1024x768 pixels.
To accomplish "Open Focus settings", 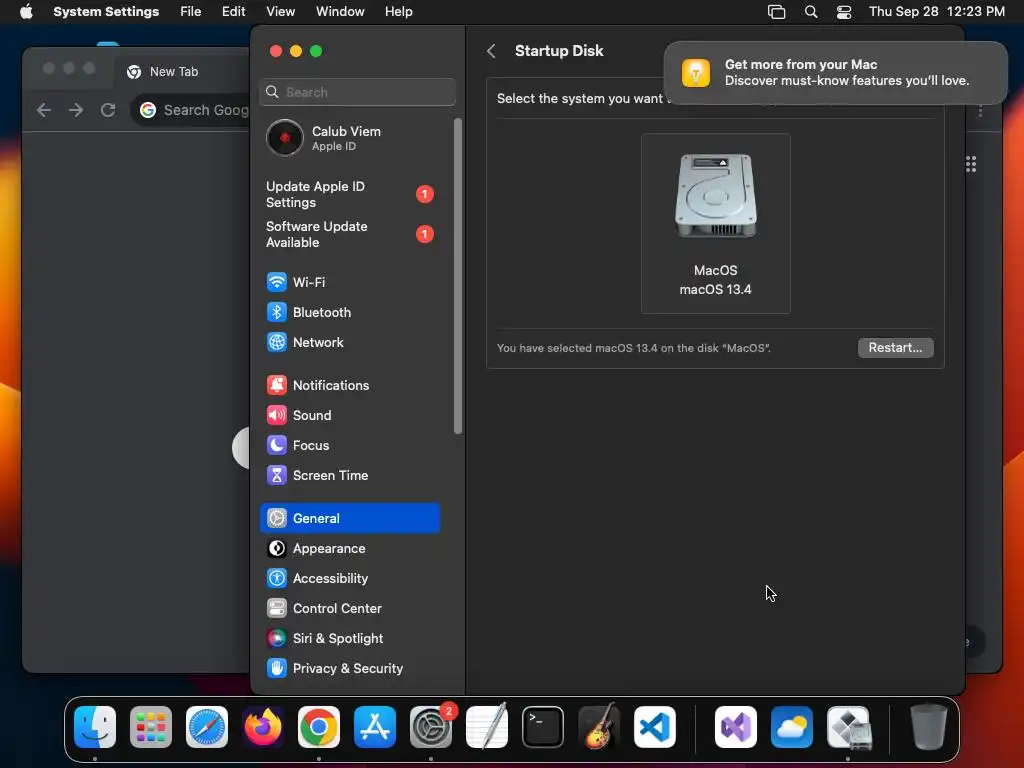I will (x=350, y=445).
